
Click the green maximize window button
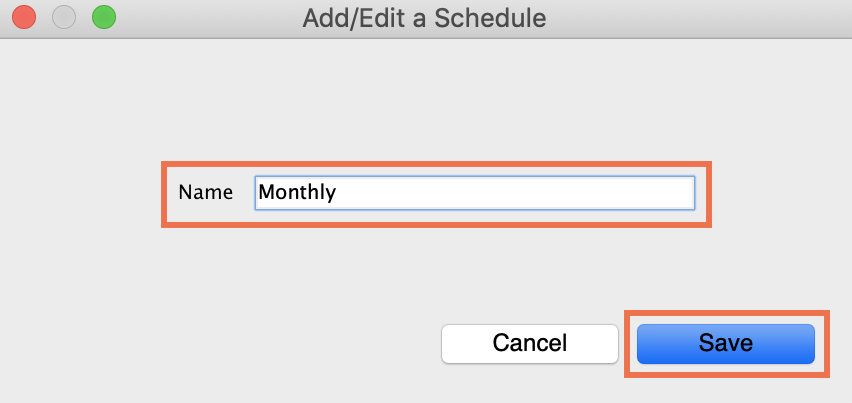[103, 17]
